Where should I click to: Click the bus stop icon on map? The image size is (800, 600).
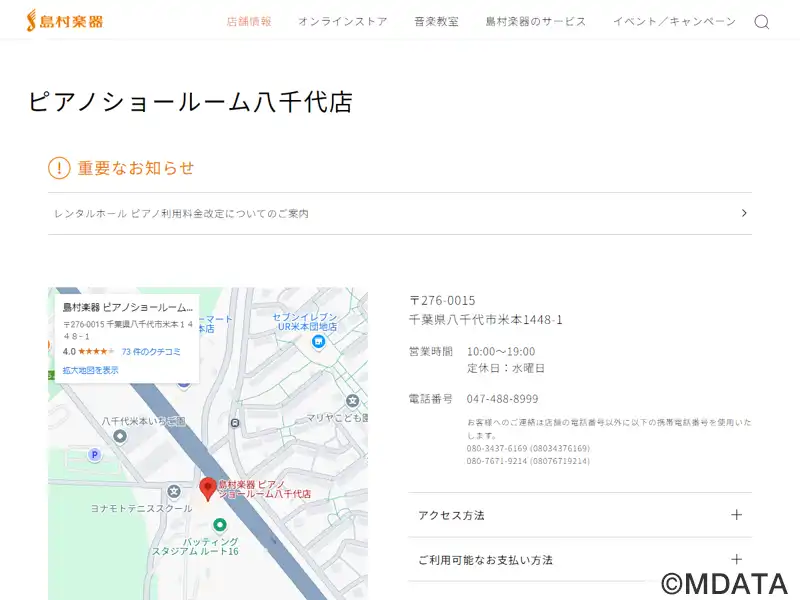(x=235, y=423)
